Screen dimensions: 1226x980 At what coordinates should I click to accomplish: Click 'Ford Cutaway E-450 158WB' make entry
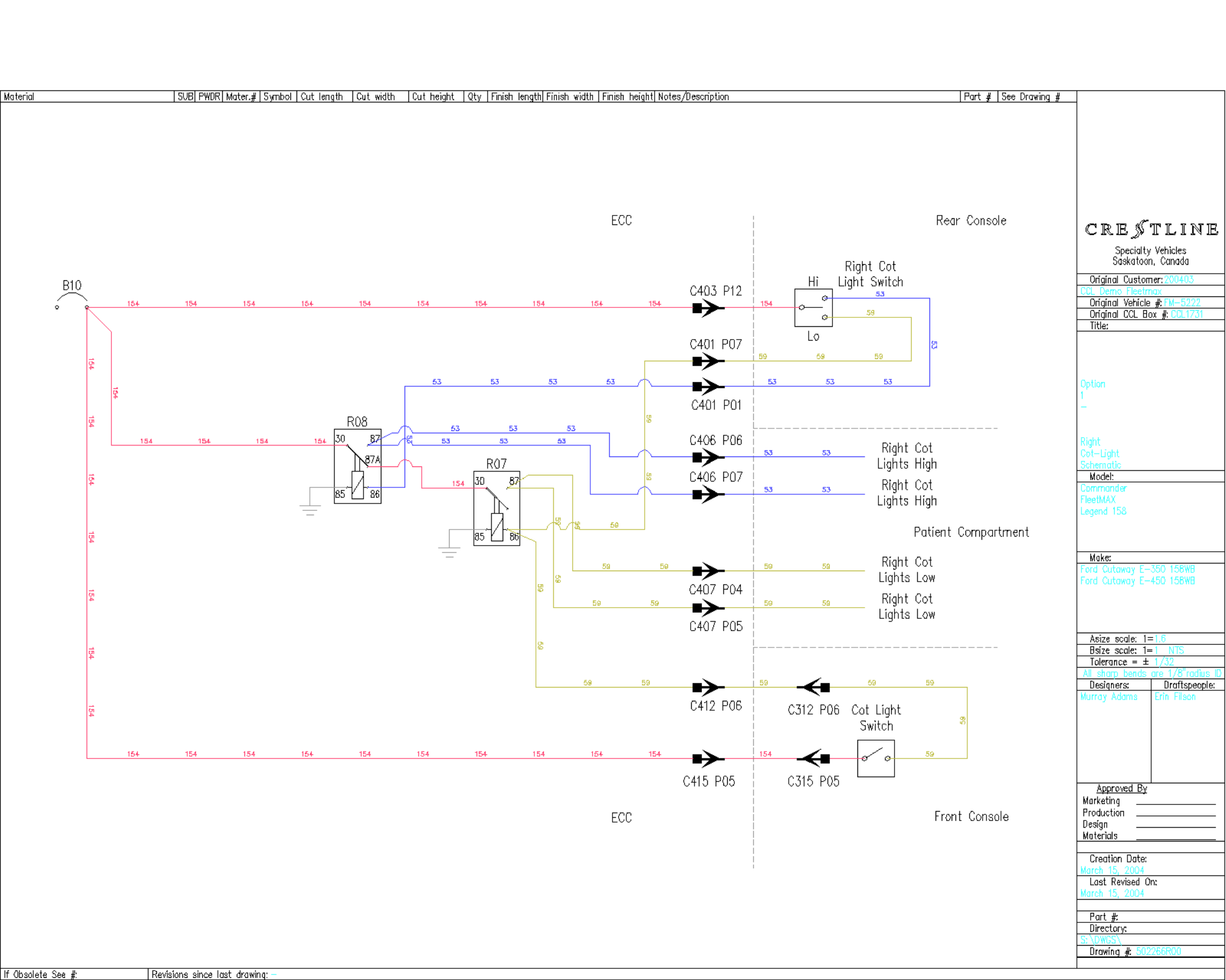pos(1137,581)
